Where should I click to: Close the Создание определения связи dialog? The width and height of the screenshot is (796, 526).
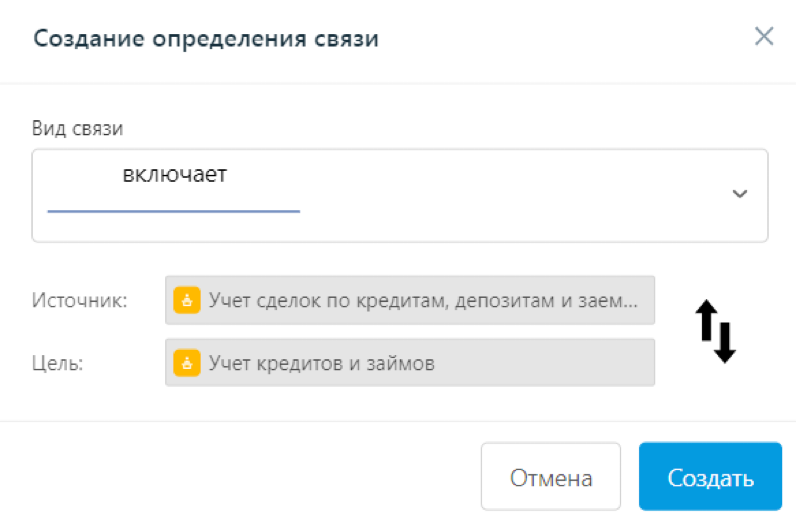(764, 38)
